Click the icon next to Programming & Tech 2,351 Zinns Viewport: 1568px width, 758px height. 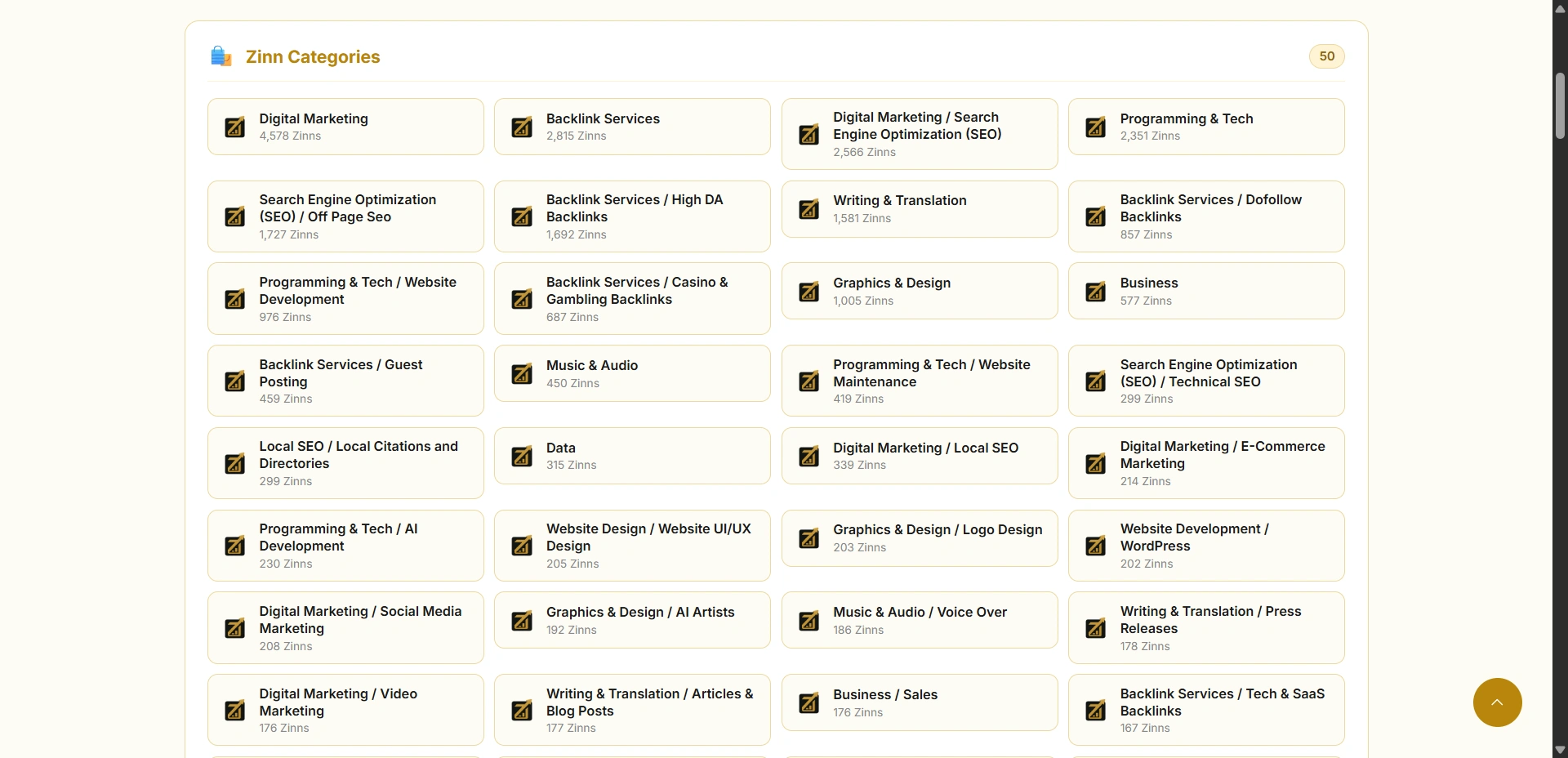[1096, 127]
